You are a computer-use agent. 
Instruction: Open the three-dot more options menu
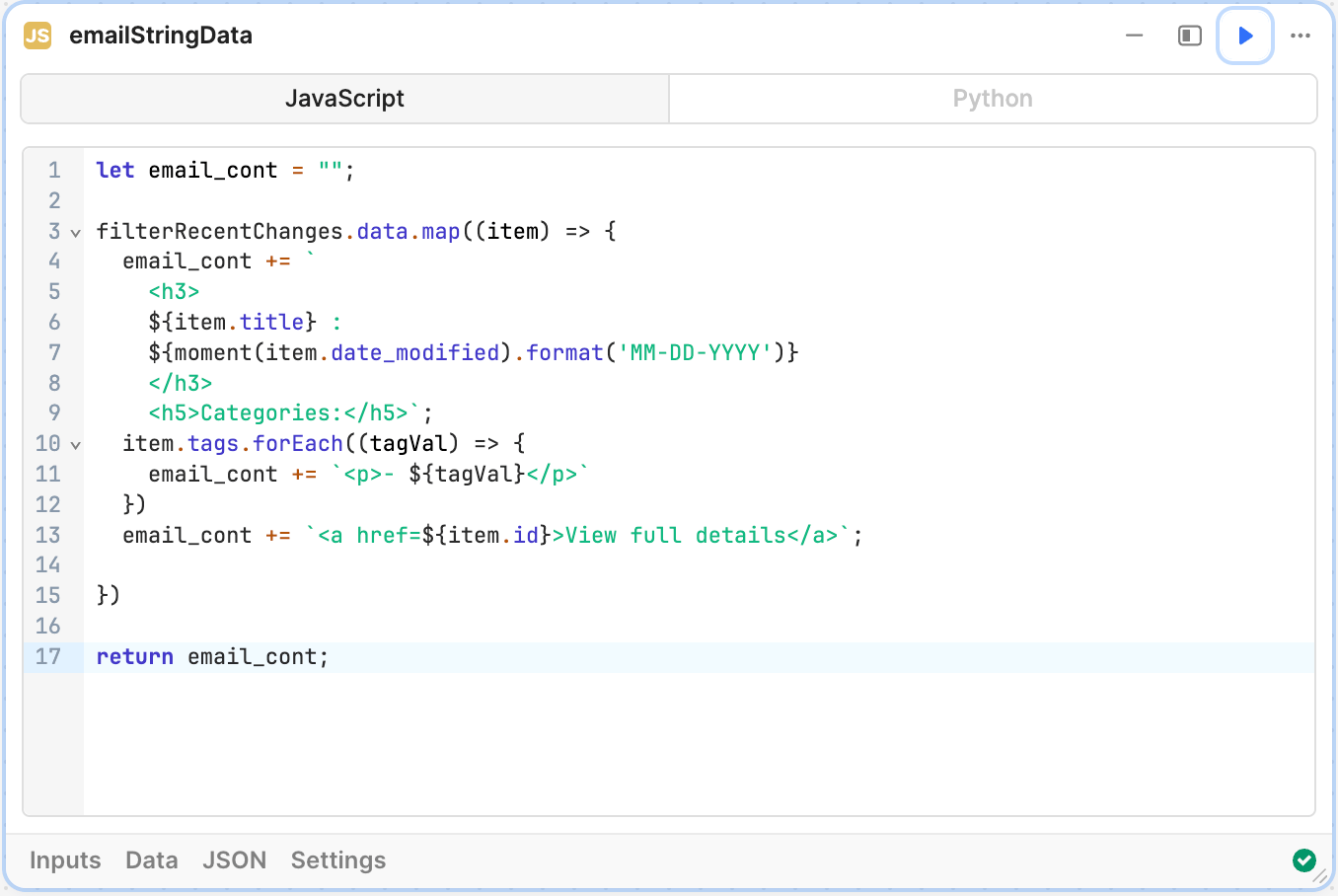coord(1301,36)
